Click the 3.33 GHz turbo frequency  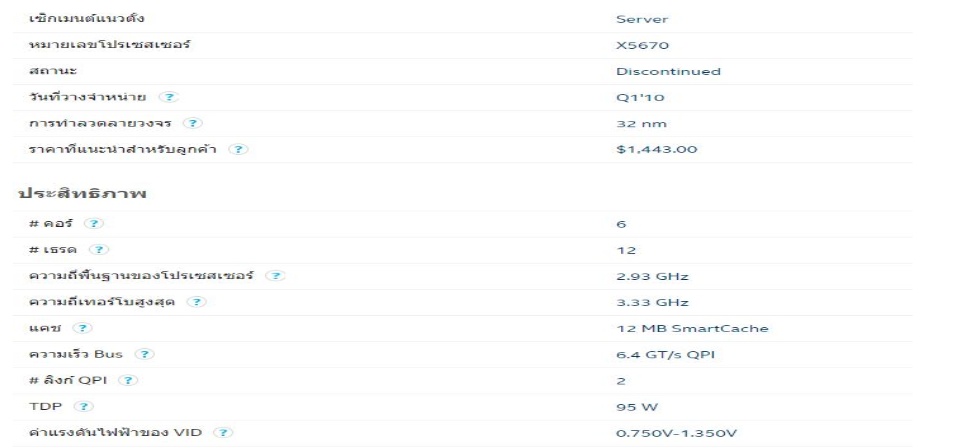(x=652, y=302)
